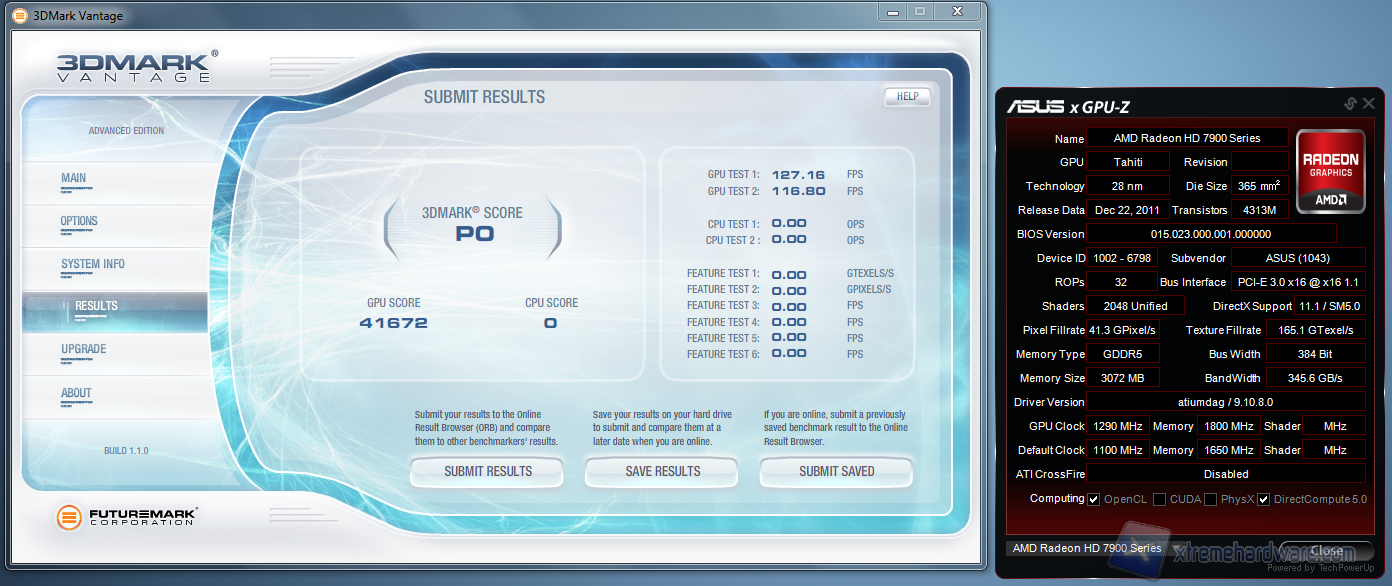This screenshot has width=1392, height=586.
Task: Toggle the OpenCL checkbox
Action: (x=1094, y=499)
